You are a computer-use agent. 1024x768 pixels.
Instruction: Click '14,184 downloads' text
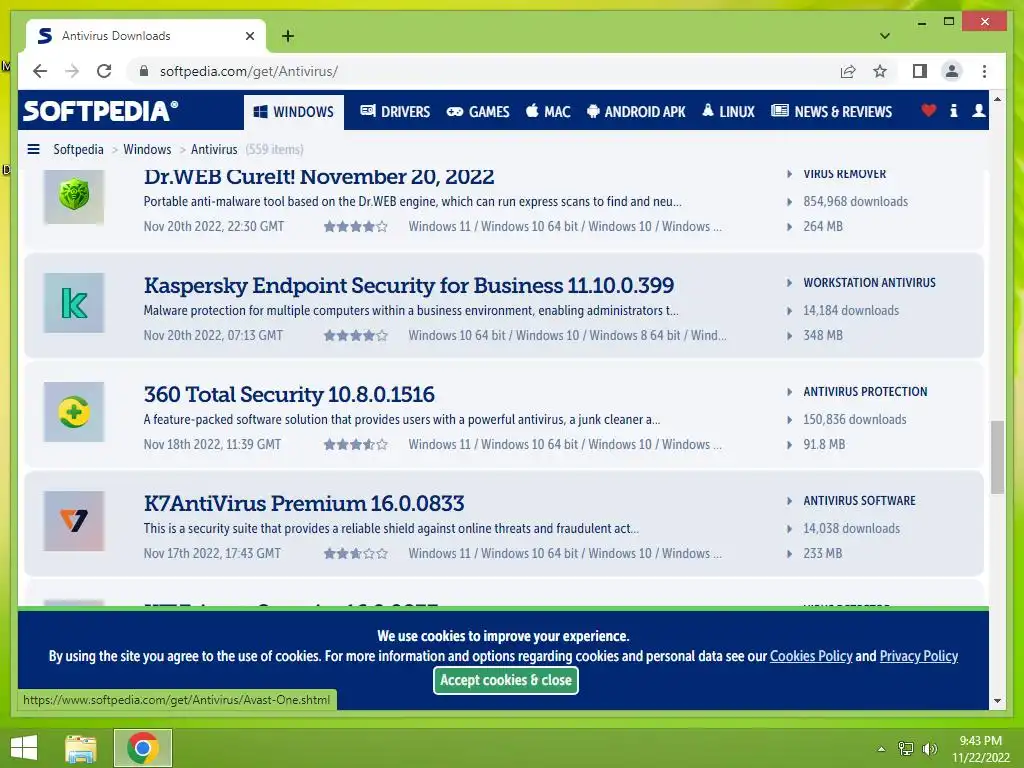(x=851, y=310)
